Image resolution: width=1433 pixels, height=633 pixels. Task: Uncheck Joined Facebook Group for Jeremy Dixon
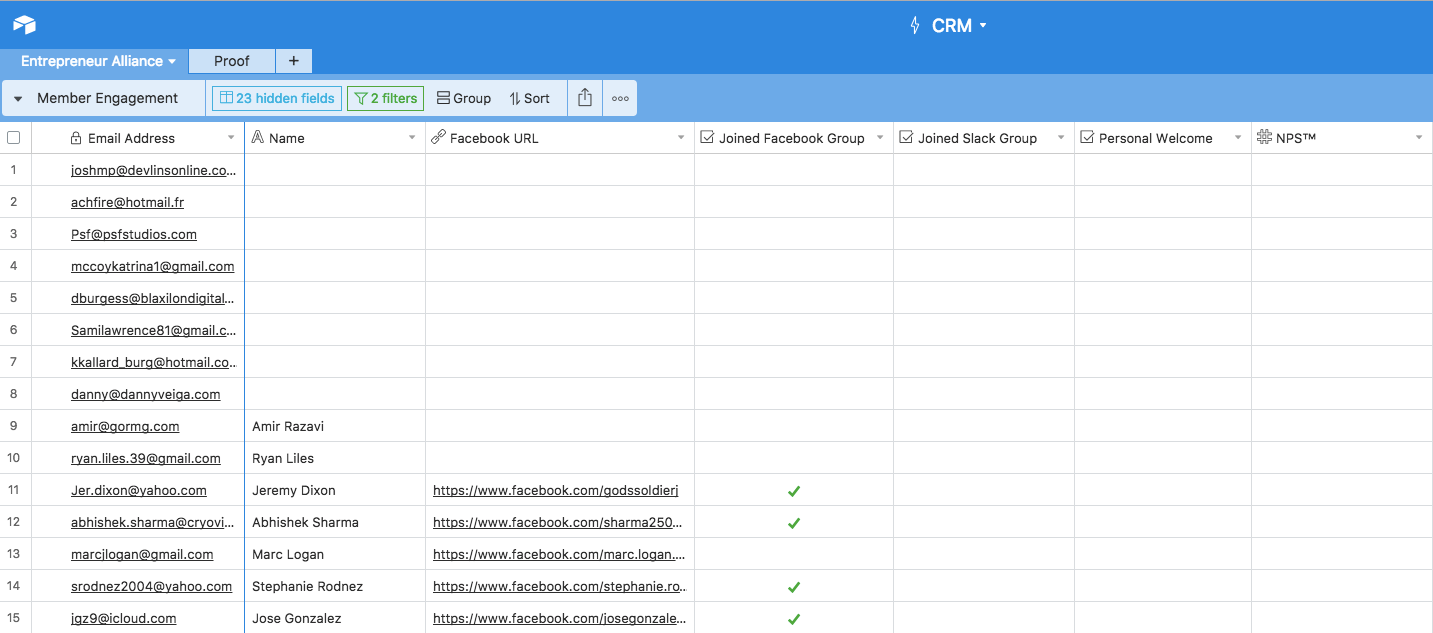(x=794, y=491)
